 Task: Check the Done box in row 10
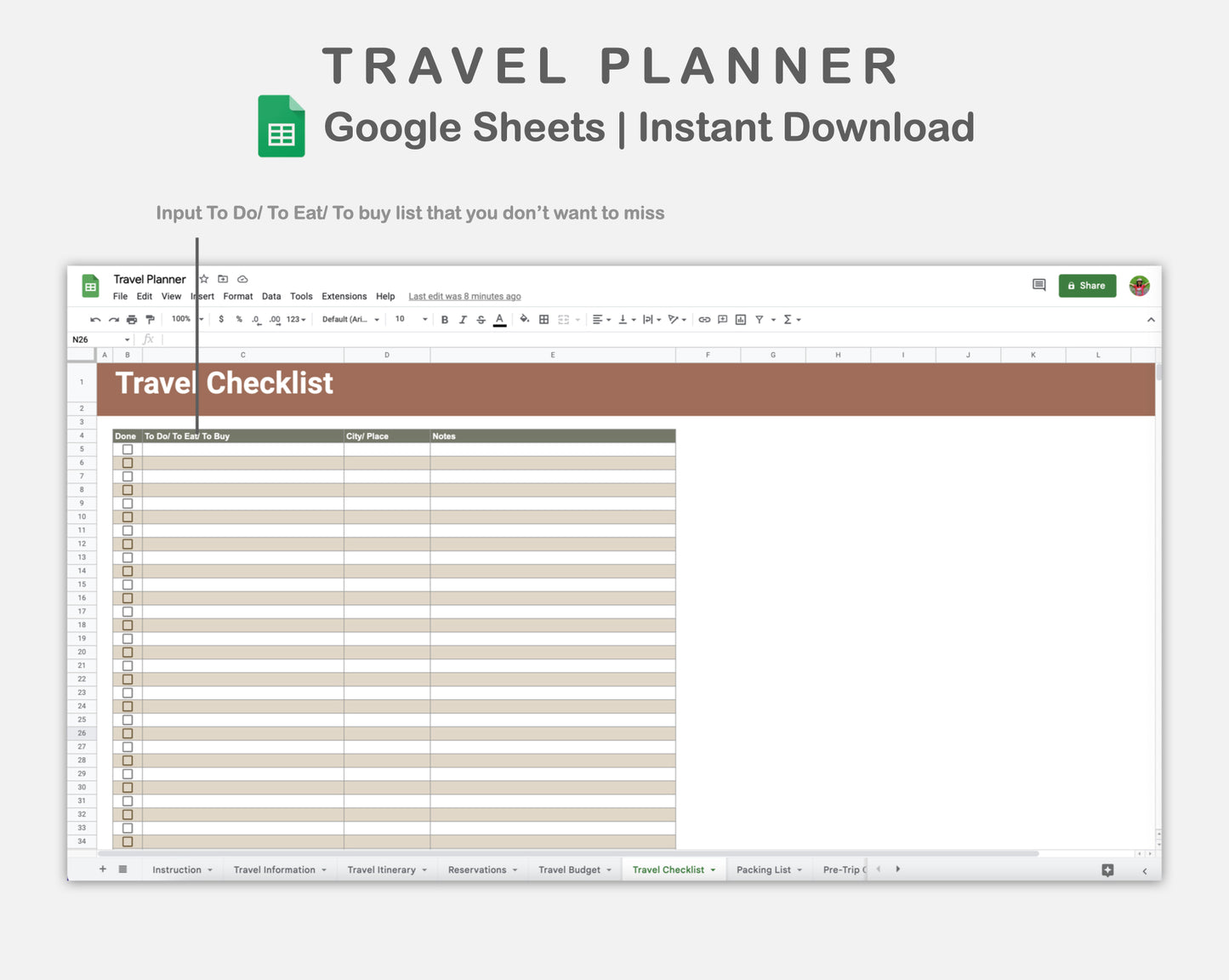(x=127, y=516)
